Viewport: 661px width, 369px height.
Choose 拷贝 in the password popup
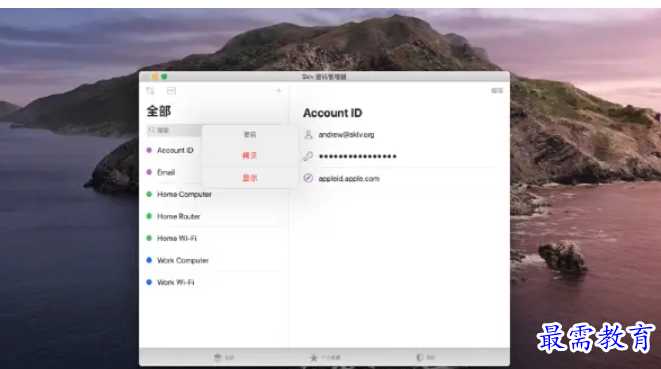pyautogui.click(x=250, y=156)
